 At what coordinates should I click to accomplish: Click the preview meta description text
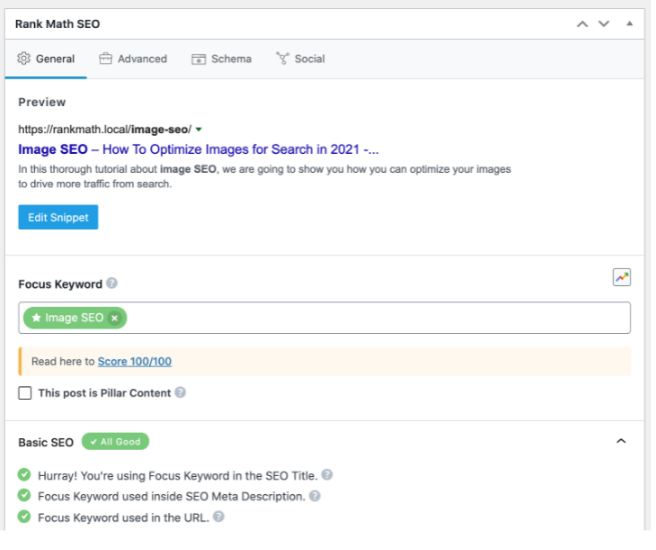(264, 177)
